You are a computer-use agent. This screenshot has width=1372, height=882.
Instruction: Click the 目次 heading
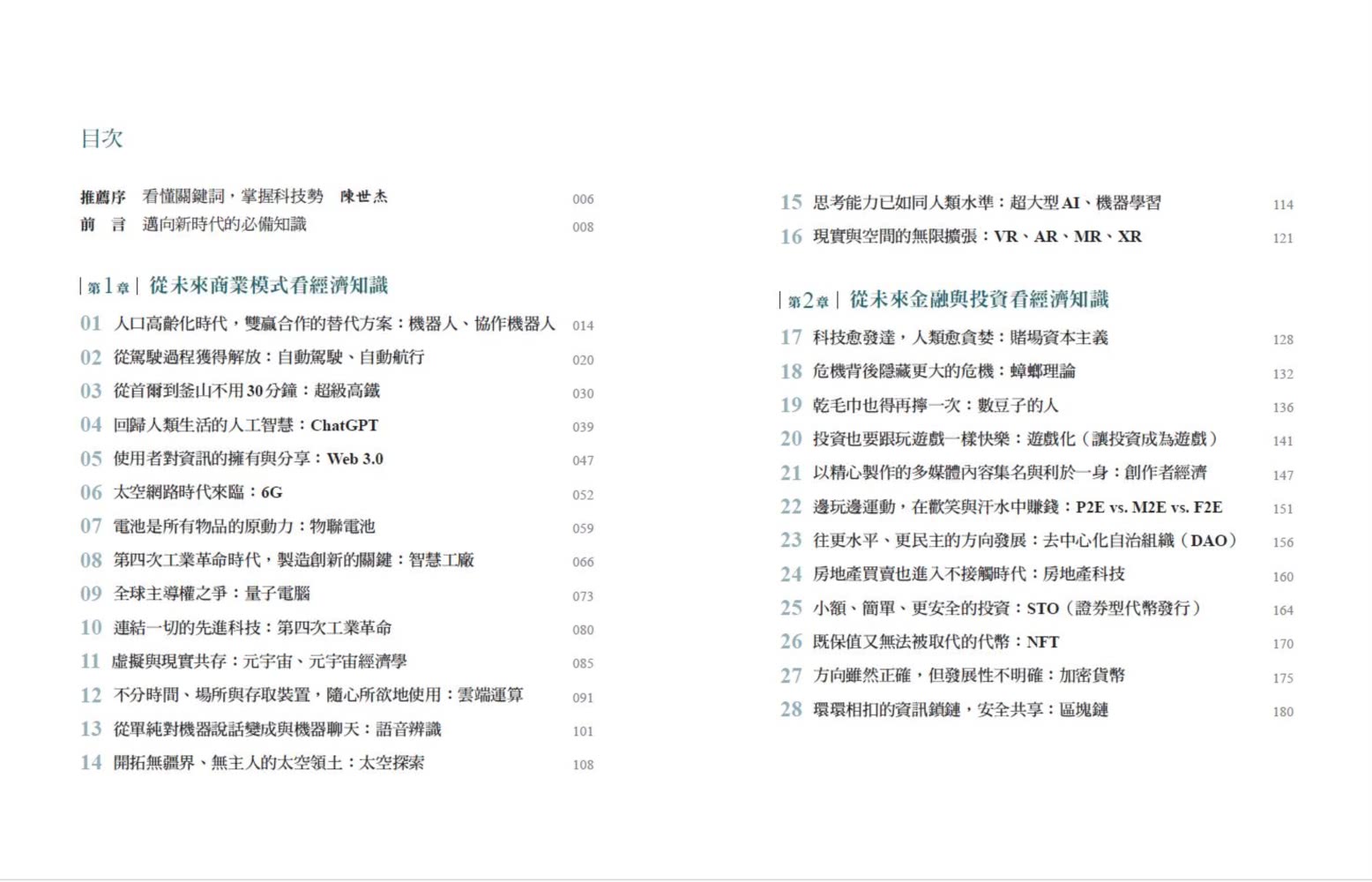101,138
